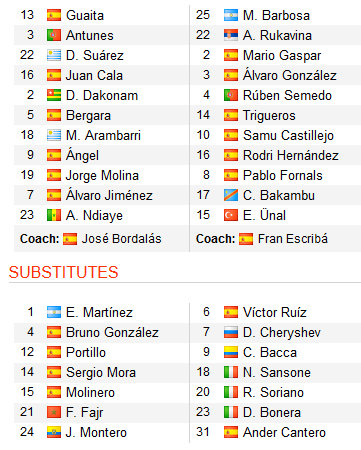
Task: Open Pablo Fornals player entry
Action: [x=283, y=176]
